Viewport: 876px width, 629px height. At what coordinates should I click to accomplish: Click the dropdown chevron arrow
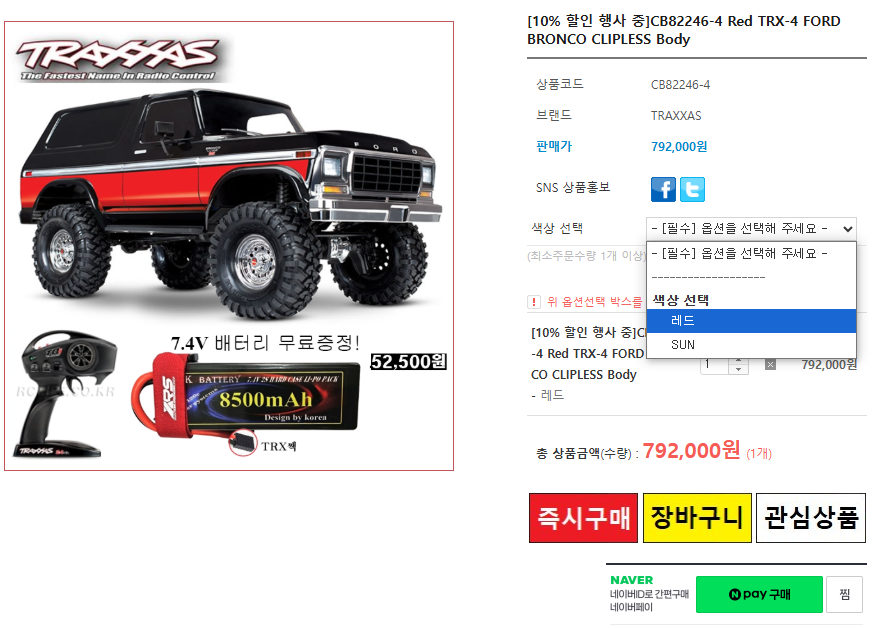[848, 228]
